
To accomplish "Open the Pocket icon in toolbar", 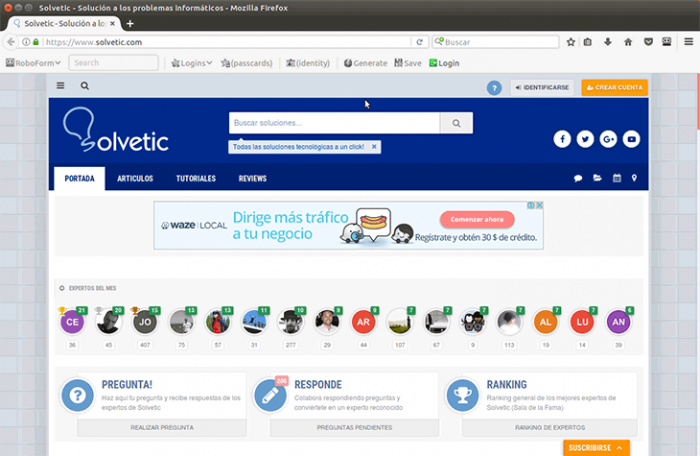I will [x=648, y=42].
